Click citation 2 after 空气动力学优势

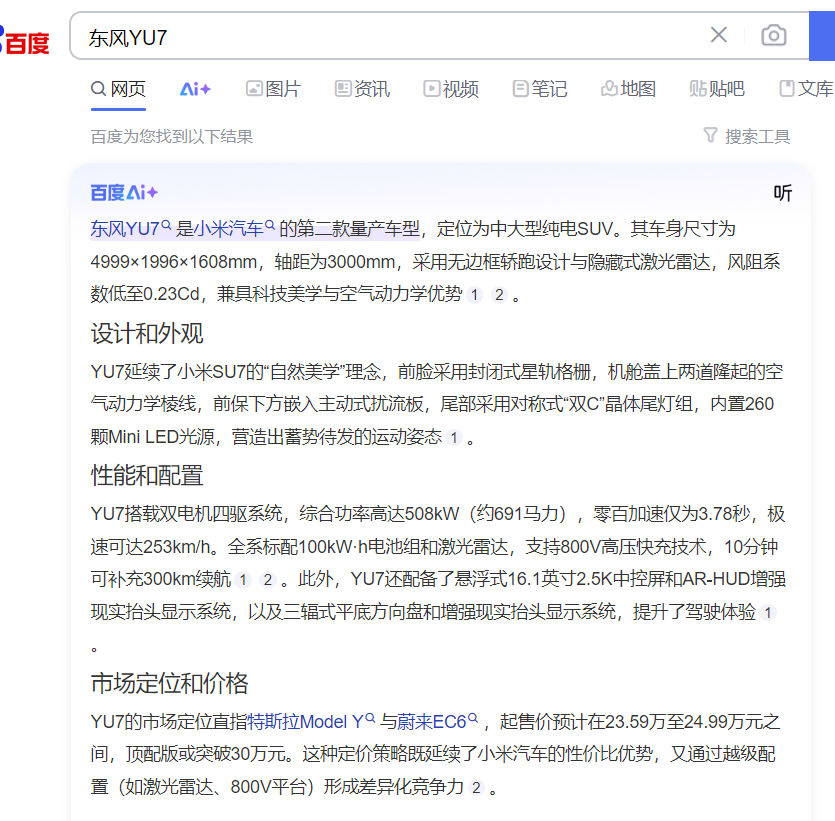click(499, 295)
